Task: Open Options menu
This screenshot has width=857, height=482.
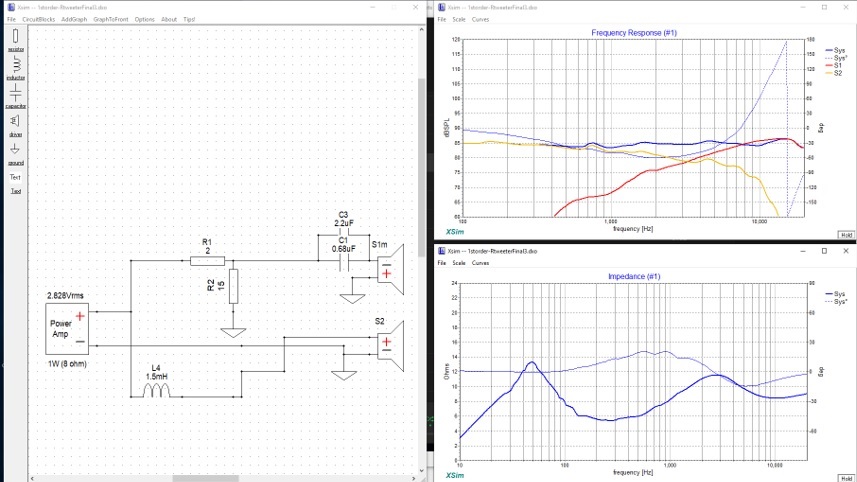Action: (x=144, y=19)
